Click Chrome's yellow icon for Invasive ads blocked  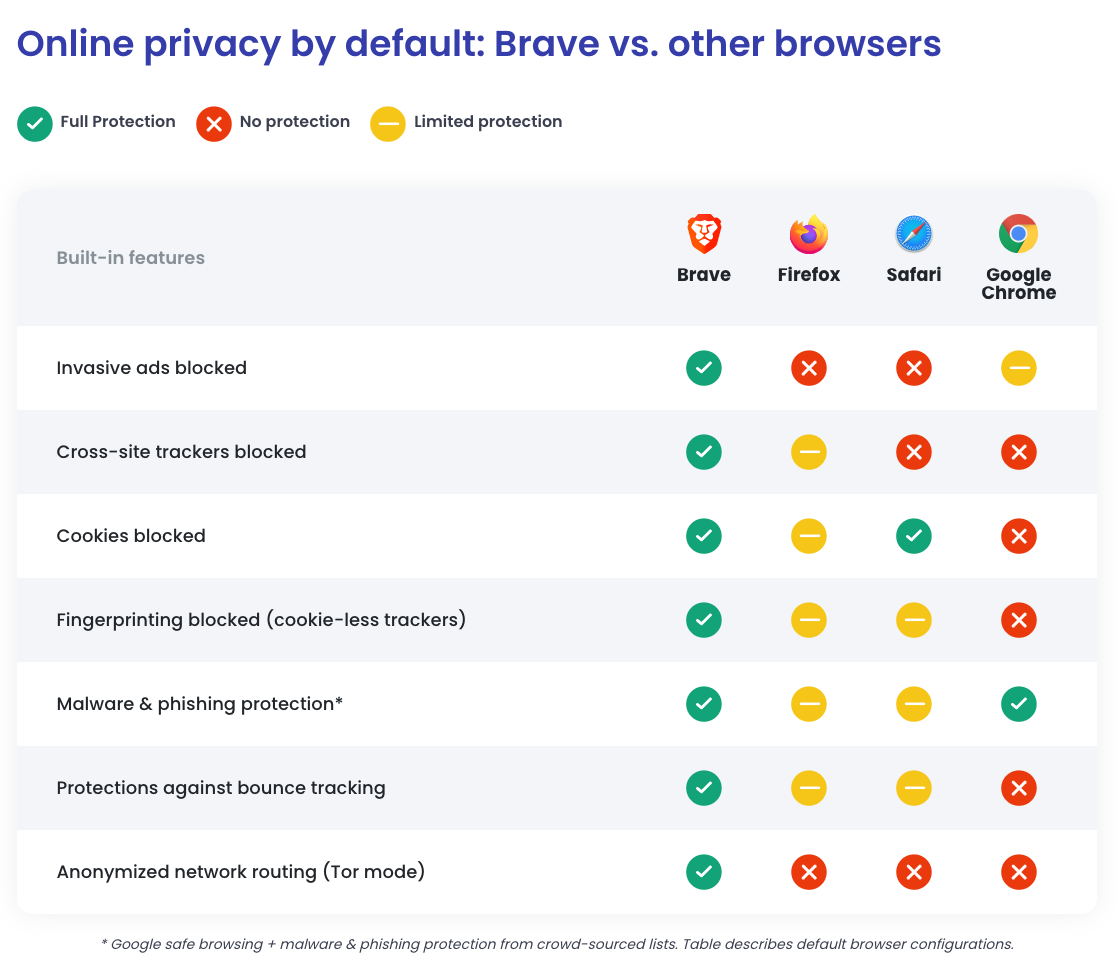[1018, 368]
